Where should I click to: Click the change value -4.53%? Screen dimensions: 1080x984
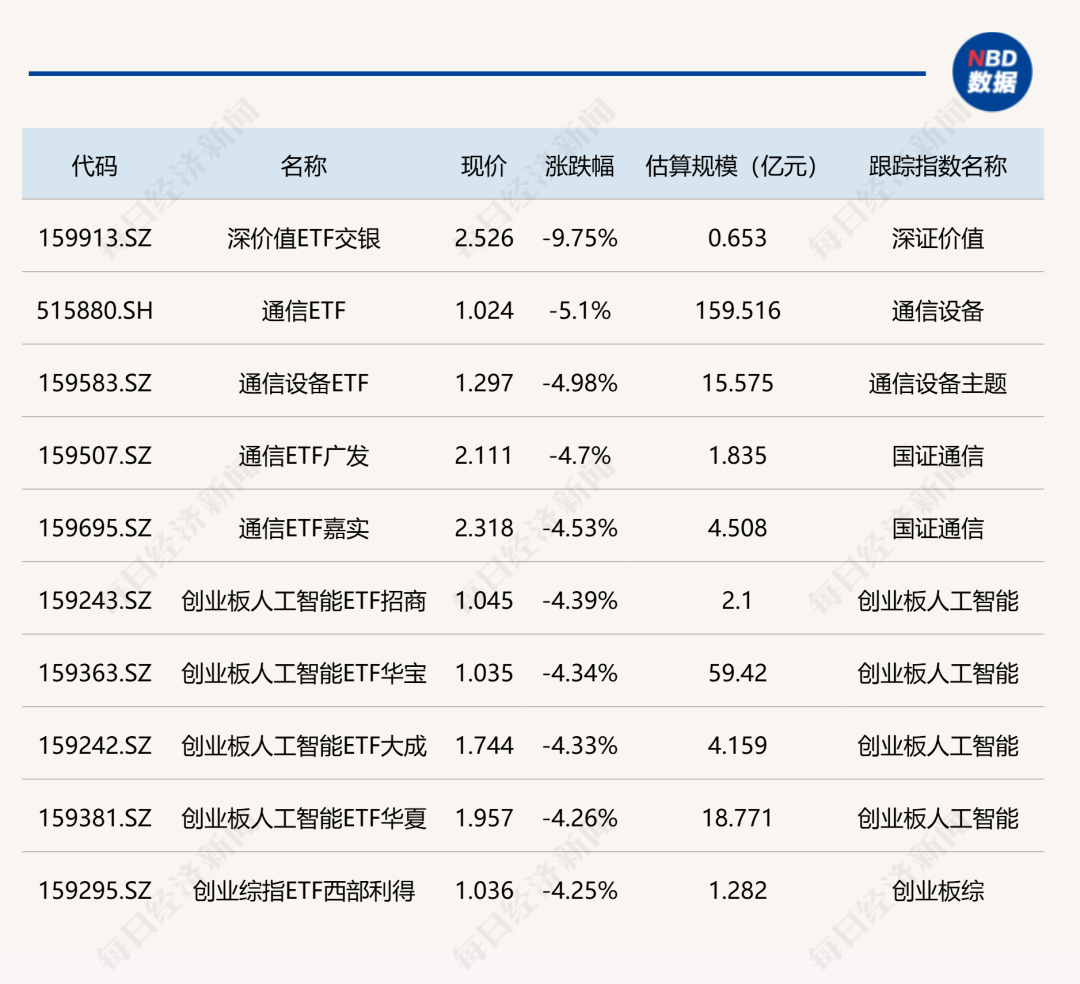(x=579, y=528)
